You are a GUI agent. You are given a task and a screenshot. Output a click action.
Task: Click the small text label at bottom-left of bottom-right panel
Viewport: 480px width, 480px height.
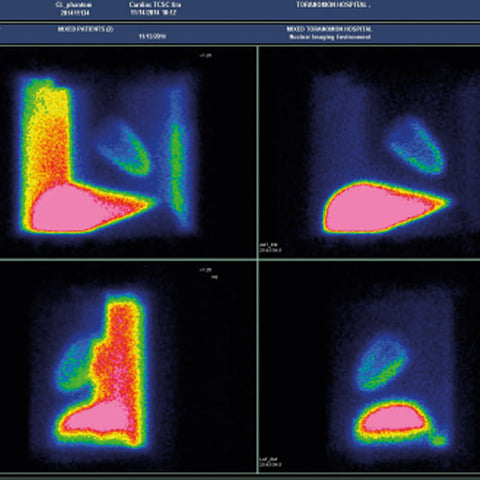[270, 462]
